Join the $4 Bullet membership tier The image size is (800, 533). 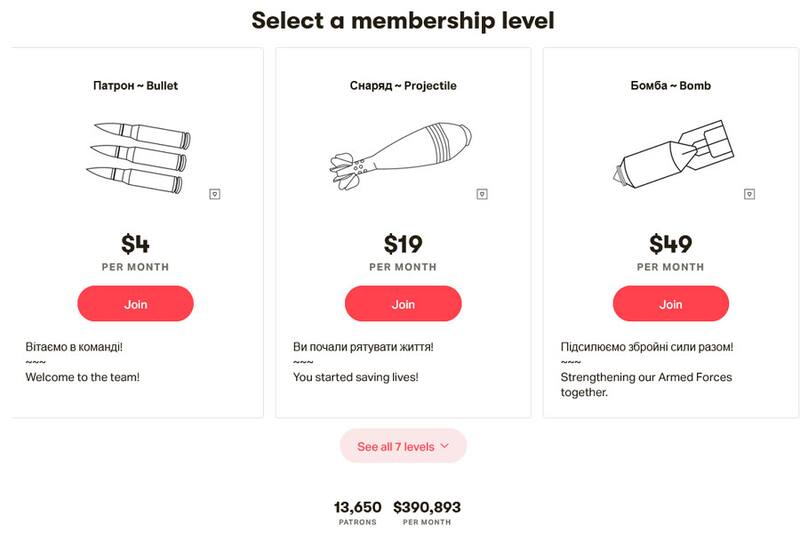pyautogui.click(x=135, y=304)
